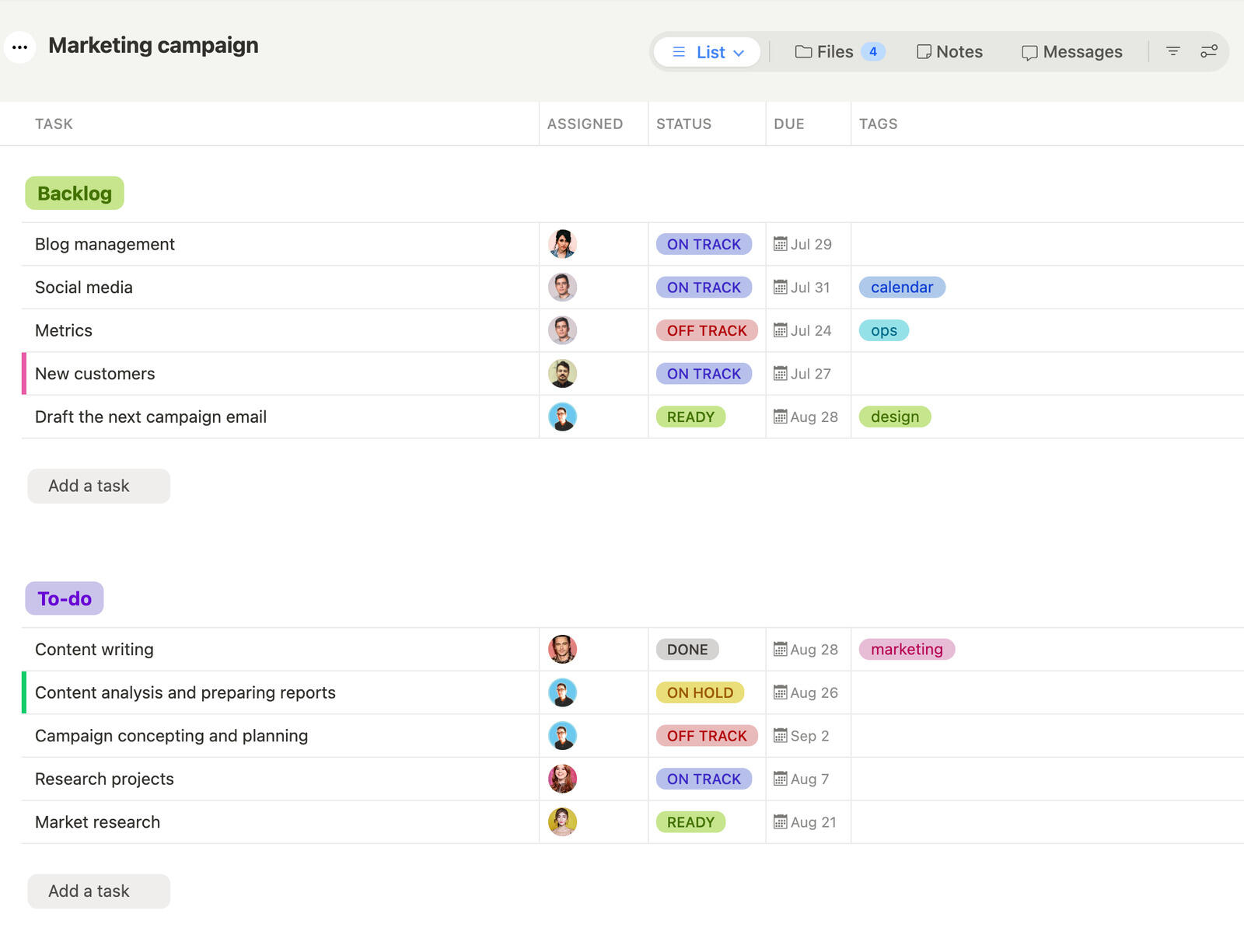Open the Social media task
This screenshot has width=1244, height=952.
point(84,288)
